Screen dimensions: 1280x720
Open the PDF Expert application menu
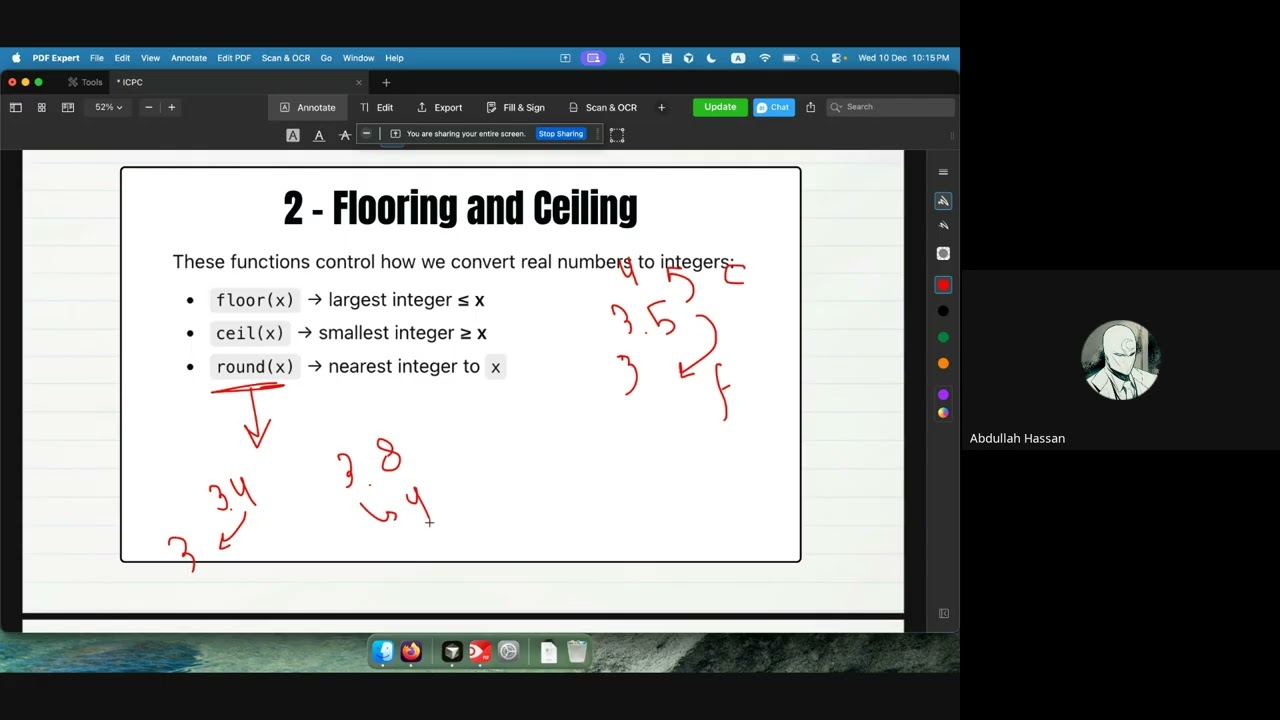pos(56,58)
